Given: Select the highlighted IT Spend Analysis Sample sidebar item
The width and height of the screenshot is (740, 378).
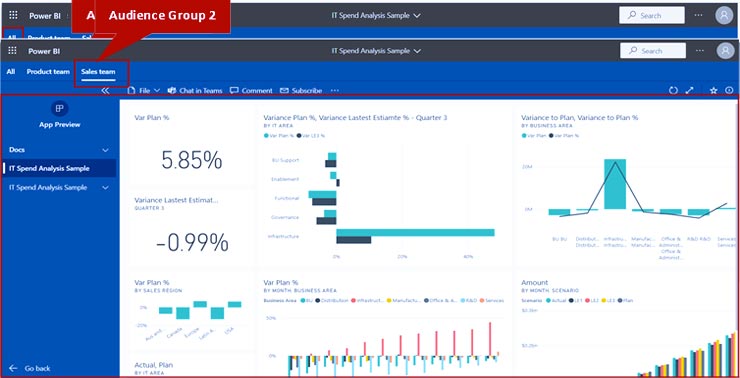Looking at the screenshot, I should coord(59,168).
